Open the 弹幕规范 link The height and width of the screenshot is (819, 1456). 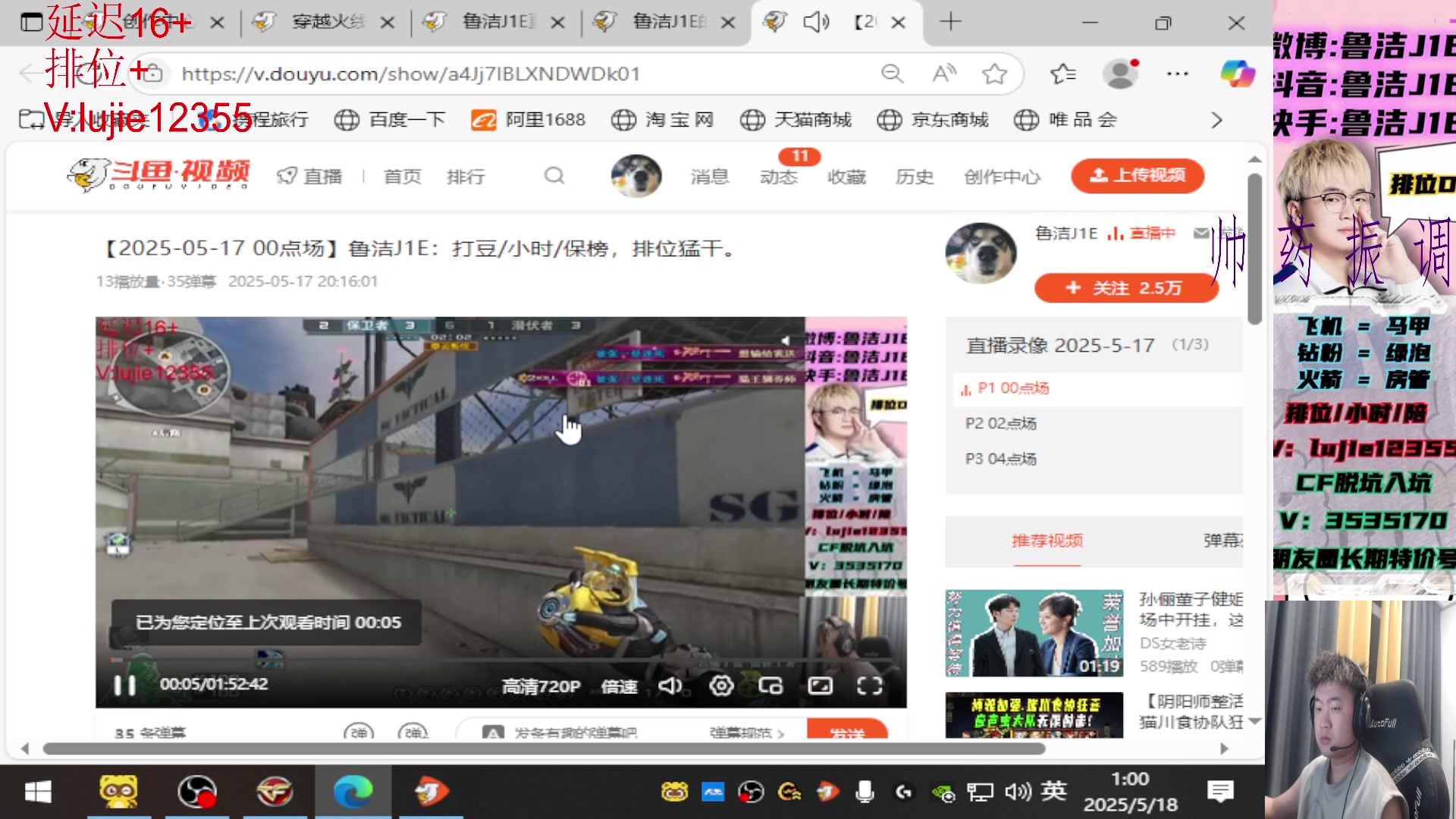[746, 733]
